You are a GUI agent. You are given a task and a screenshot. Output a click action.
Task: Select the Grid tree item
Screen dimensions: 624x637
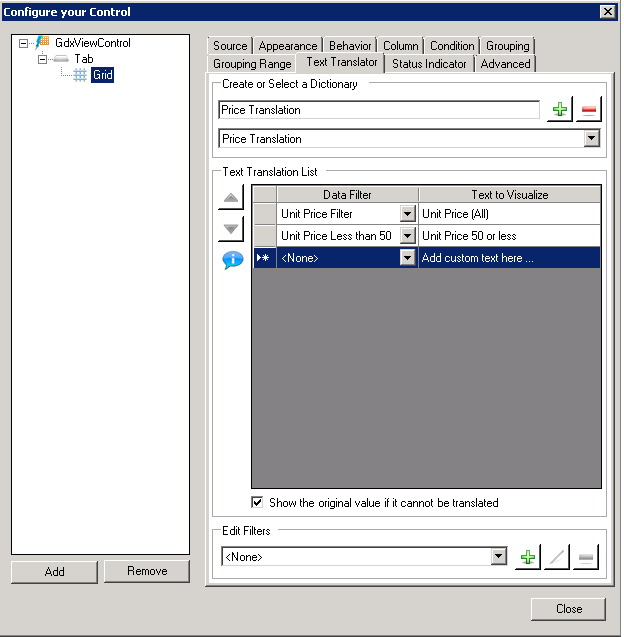[x=102, y=75]
